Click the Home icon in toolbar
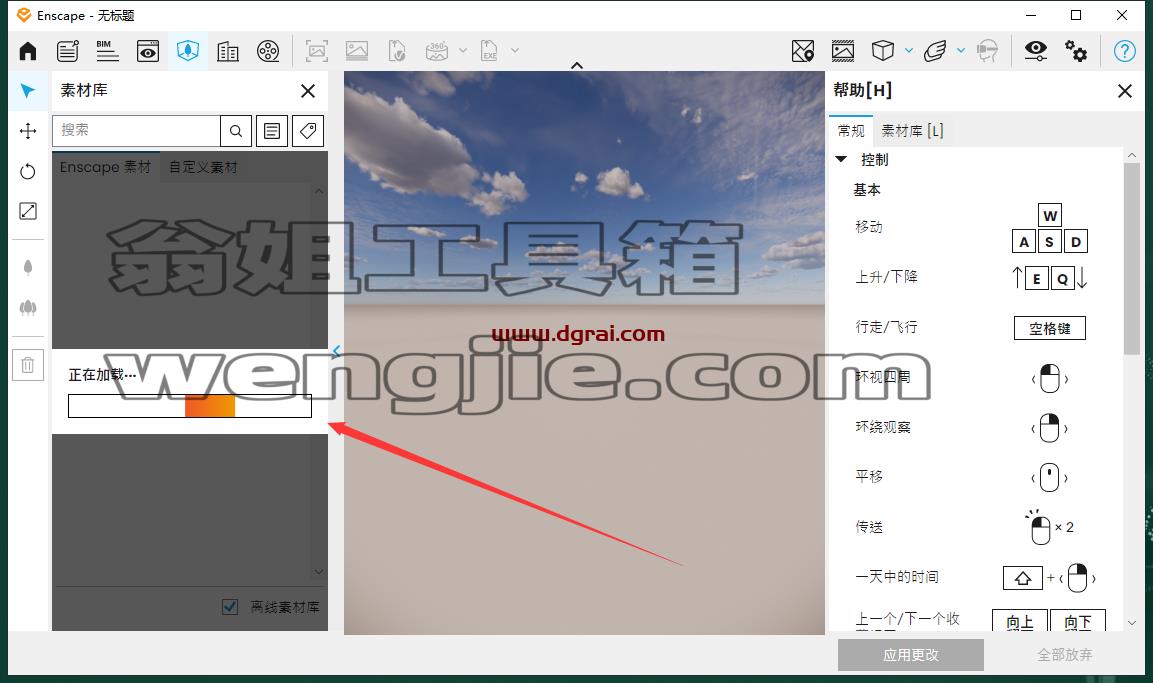1153x683 pixels. 28,51
